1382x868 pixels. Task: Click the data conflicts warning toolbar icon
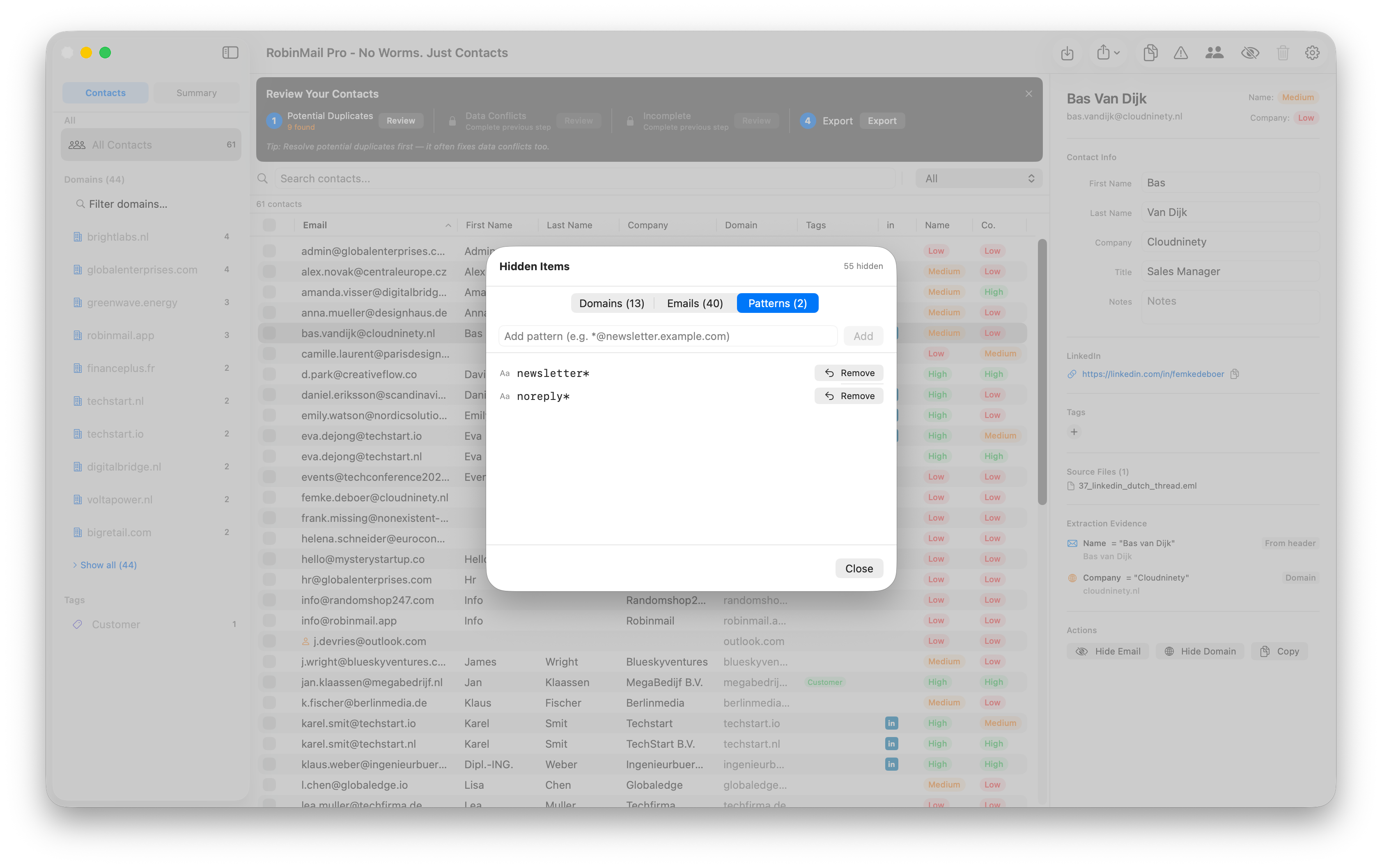[x=1180, y=53]
